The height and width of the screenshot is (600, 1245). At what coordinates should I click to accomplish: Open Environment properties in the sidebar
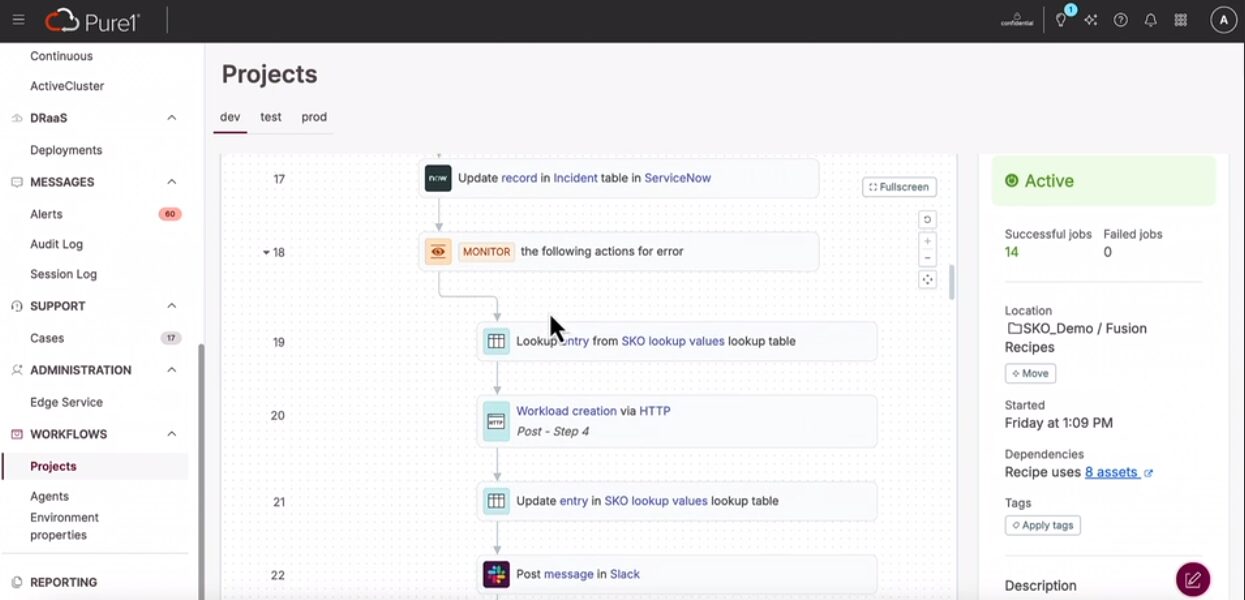tap(64, 526)
